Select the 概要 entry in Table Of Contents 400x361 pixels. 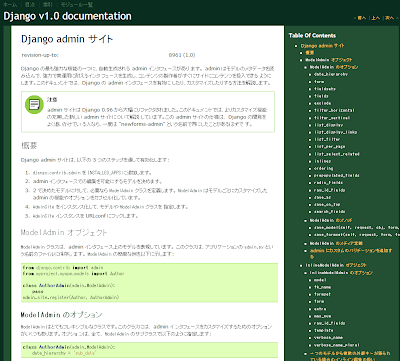coord(310,53)
